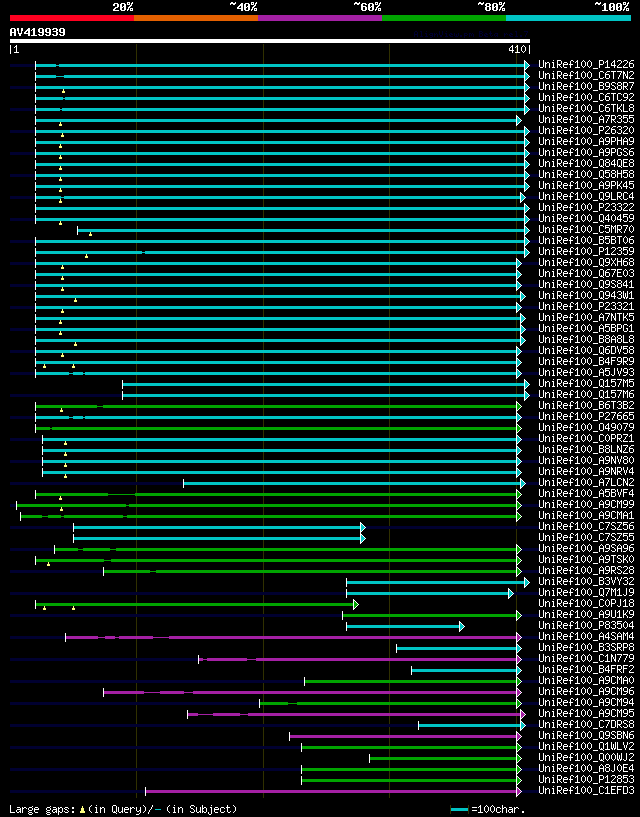Click the green ~80% legend color bar
The width and height of the screenshot is (640, 817).
click(x=444, y=18)
